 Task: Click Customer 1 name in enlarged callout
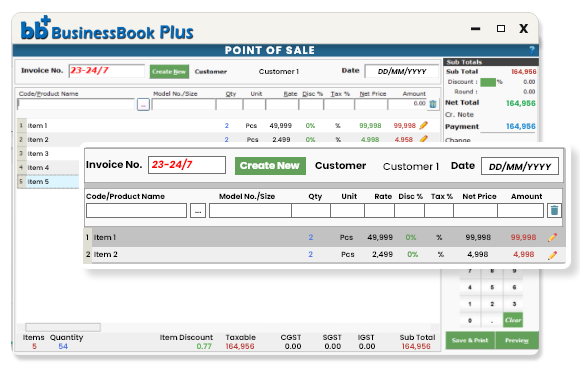pos(411,166)
